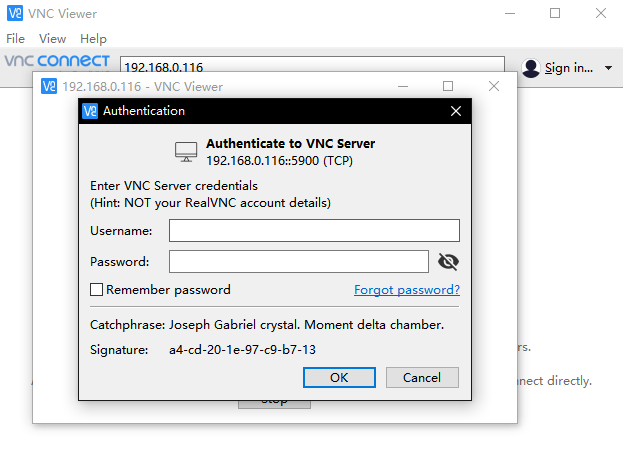This screenshot has width=623, height=476.
Task: Click the OK button
Action: [339, 377]
